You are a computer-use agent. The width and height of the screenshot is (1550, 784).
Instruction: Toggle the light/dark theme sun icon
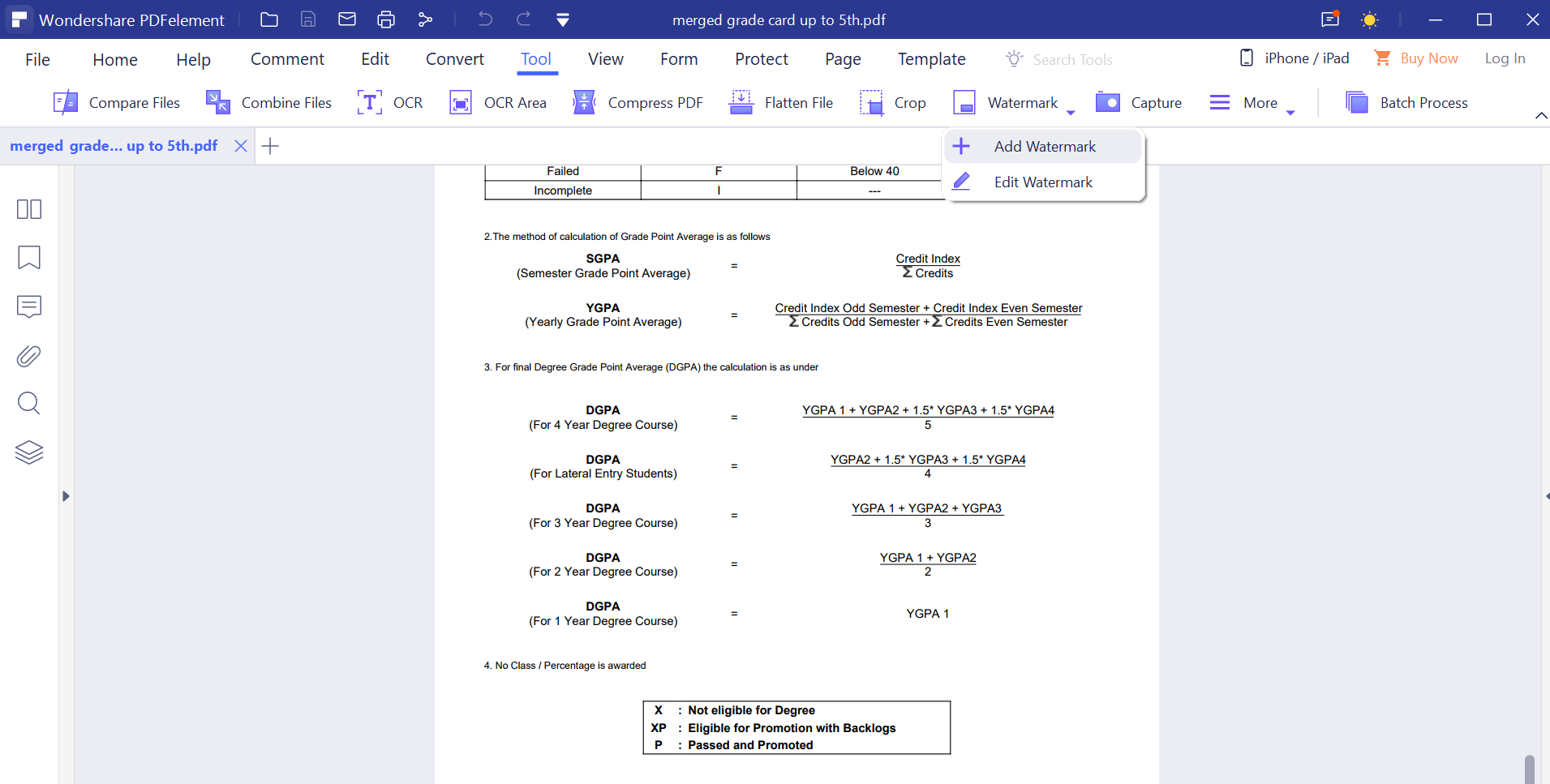coord(1369,19)
